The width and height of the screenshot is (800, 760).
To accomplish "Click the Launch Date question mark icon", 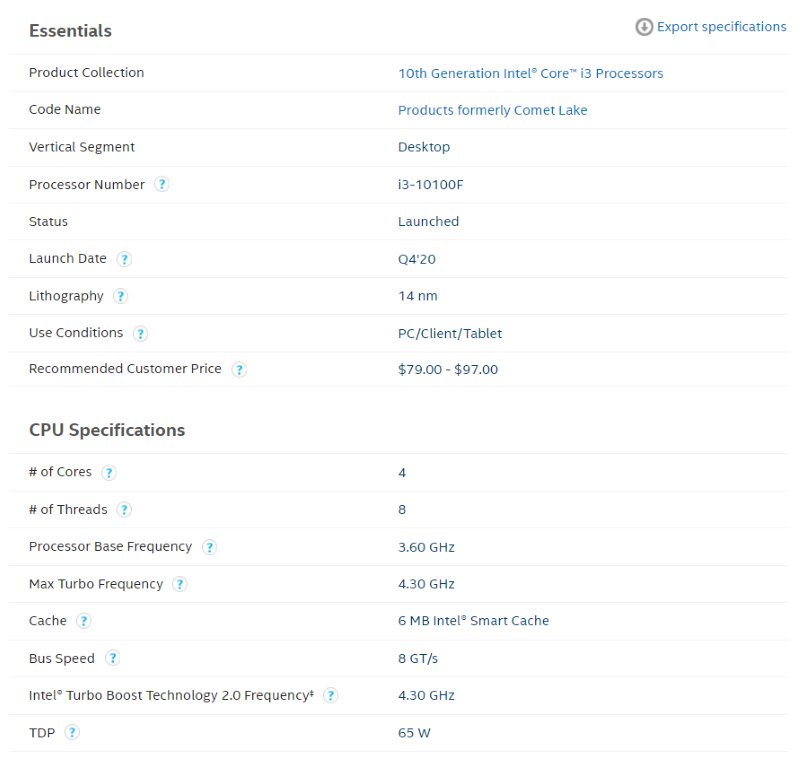I will (x=124, y=259).
